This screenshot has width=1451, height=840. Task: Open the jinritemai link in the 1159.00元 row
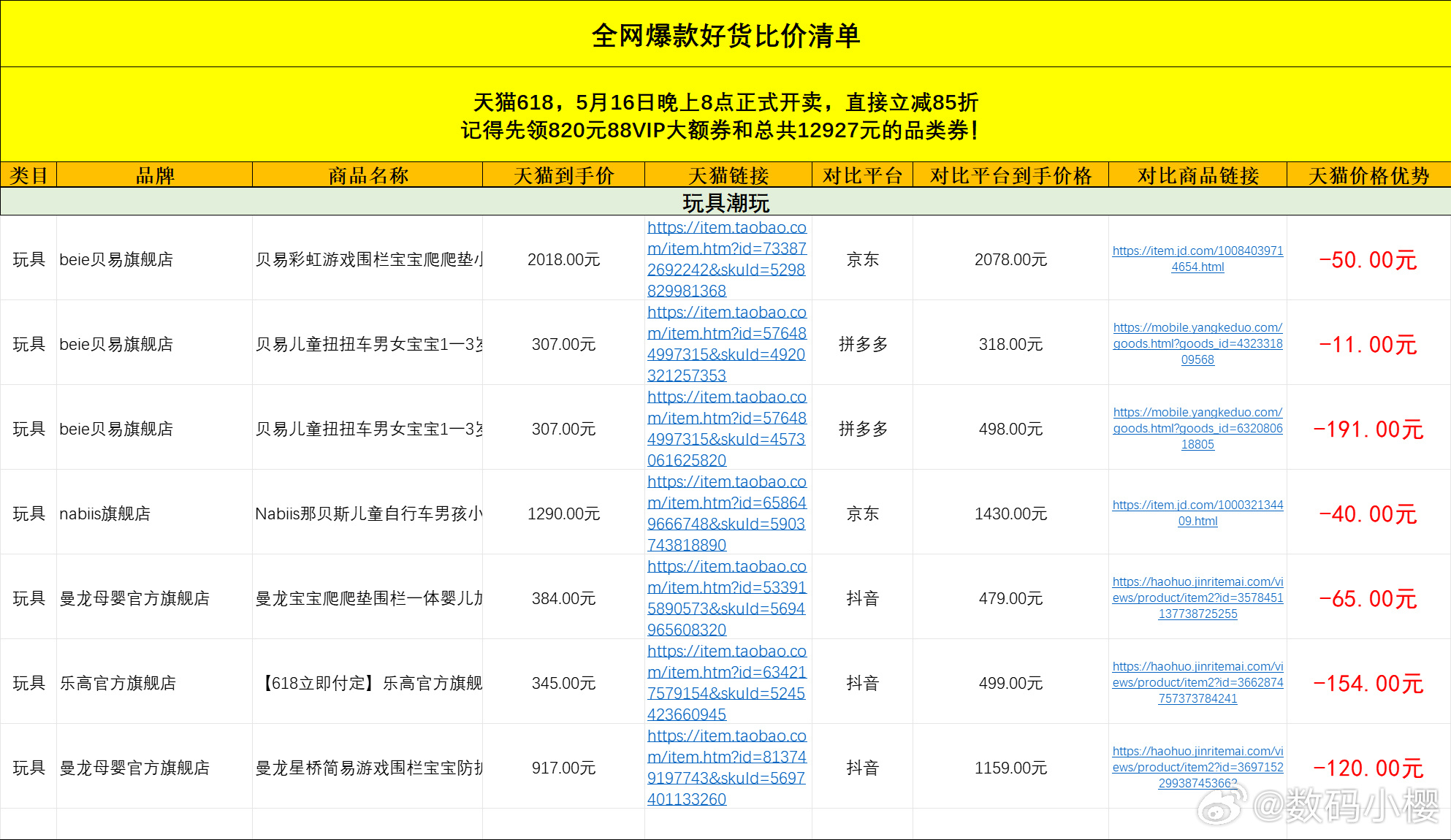pos(1197,767)
